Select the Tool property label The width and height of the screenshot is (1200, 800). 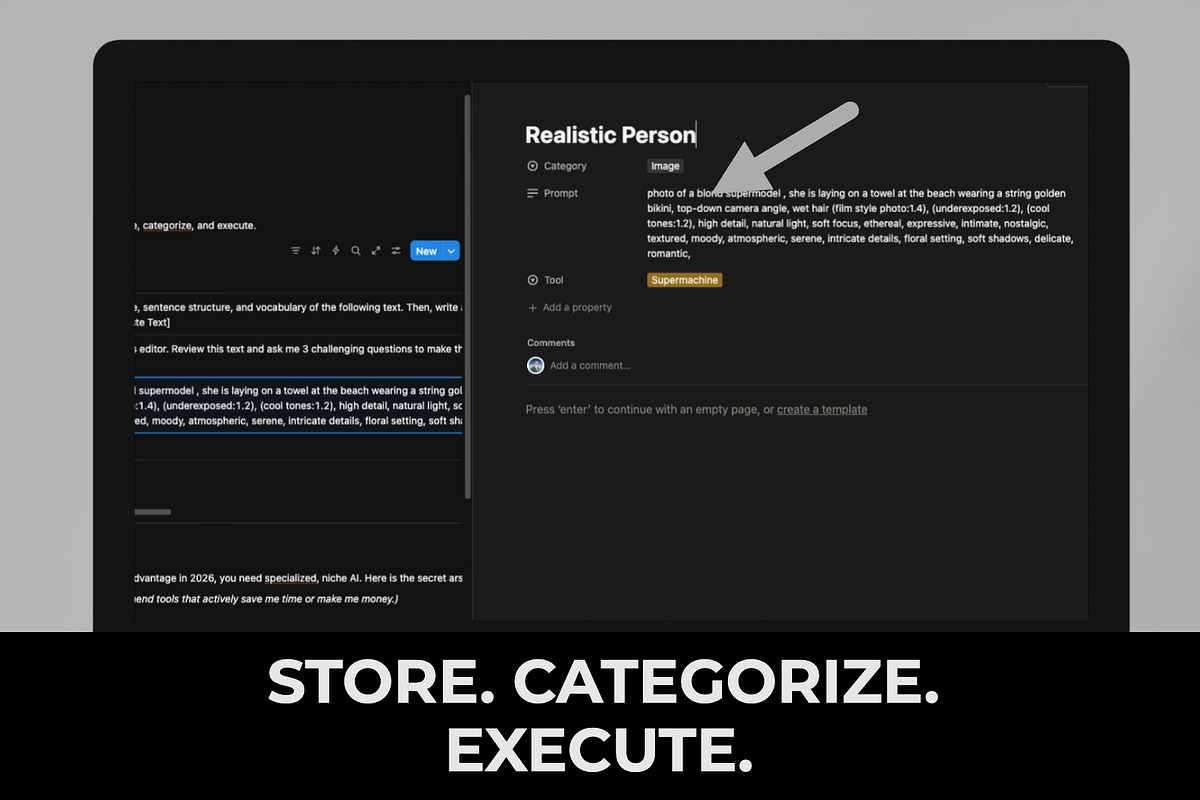point(554,280)
